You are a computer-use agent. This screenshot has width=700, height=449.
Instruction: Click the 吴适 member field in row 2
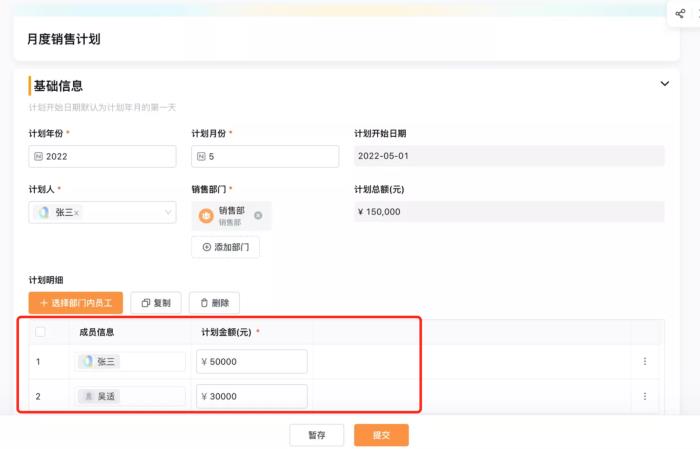[x=130, y=396]
